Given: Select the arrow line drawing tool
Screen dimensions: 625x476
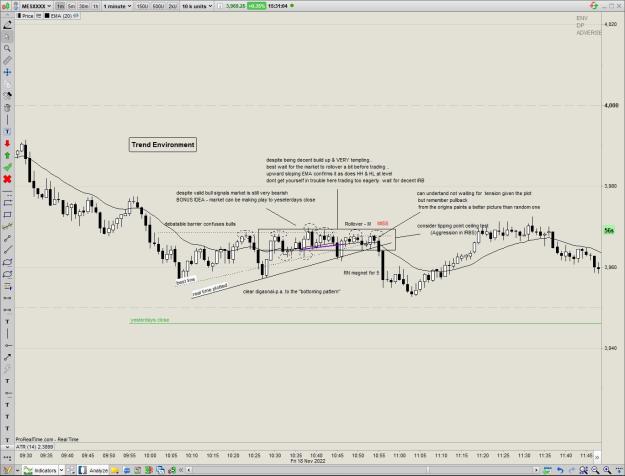Looking at the screenshot, I should tap(7, 357).
